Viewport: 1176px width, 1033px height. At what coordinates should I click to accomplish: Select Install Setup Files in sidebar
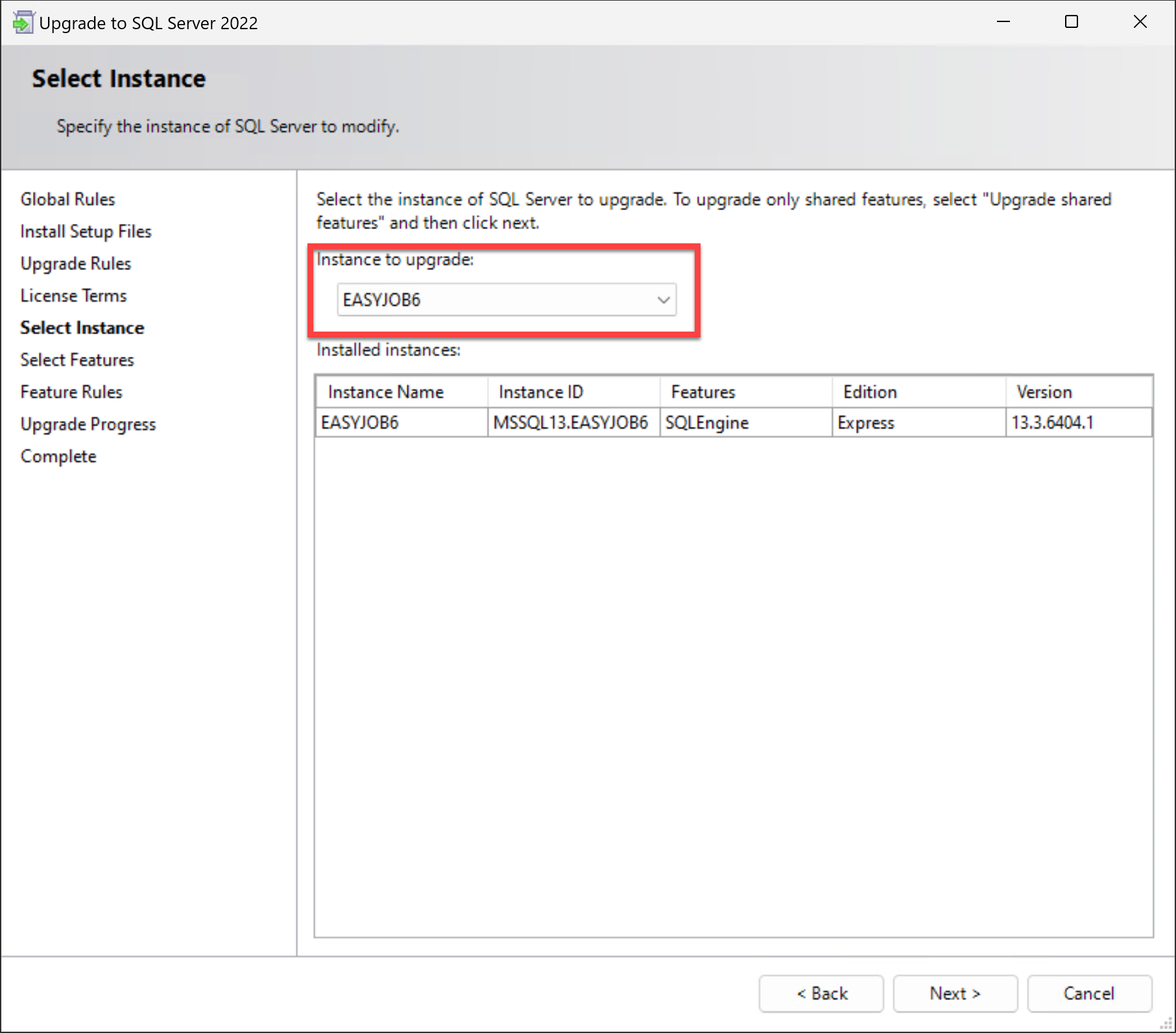(86, 232)
